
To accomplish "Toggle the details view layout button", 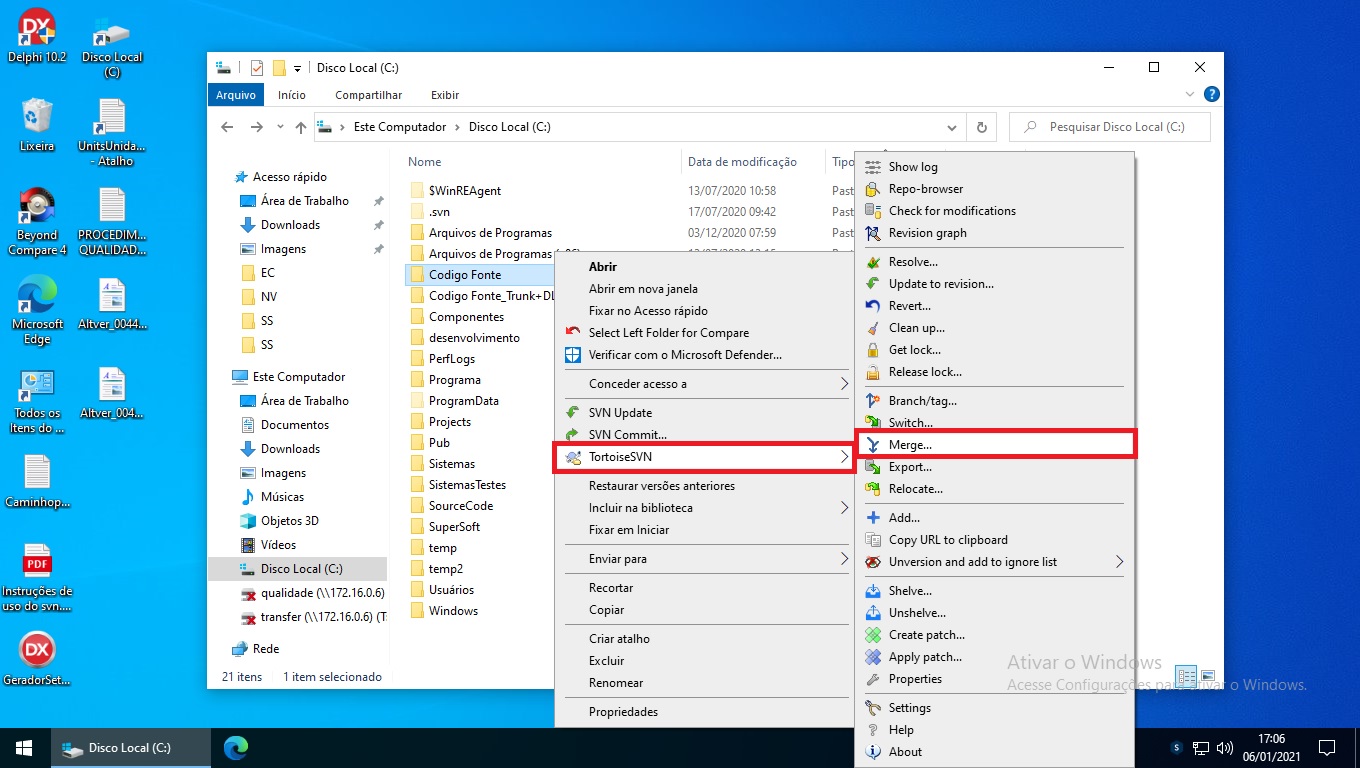I will [x=1186, y=677].
